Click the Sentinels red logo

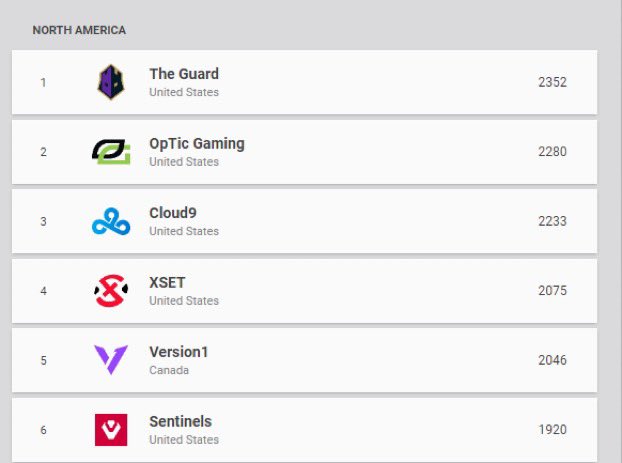[x=111, y=430]
